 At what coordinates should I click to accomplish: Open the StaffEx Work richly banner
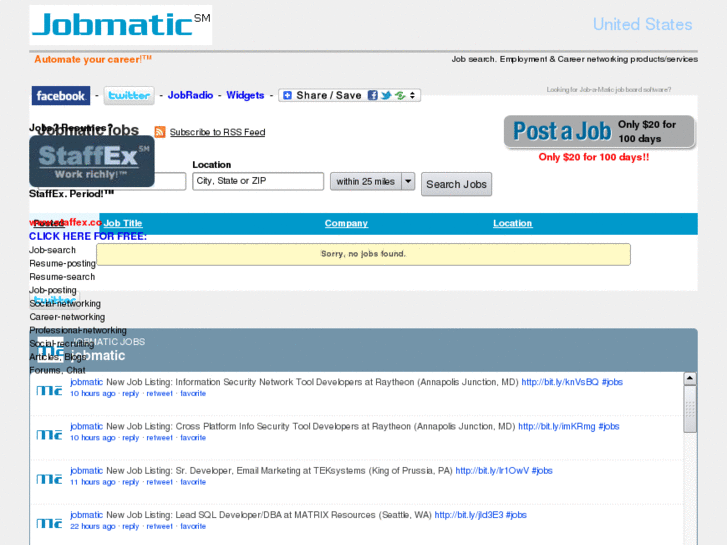click(92, 161)
